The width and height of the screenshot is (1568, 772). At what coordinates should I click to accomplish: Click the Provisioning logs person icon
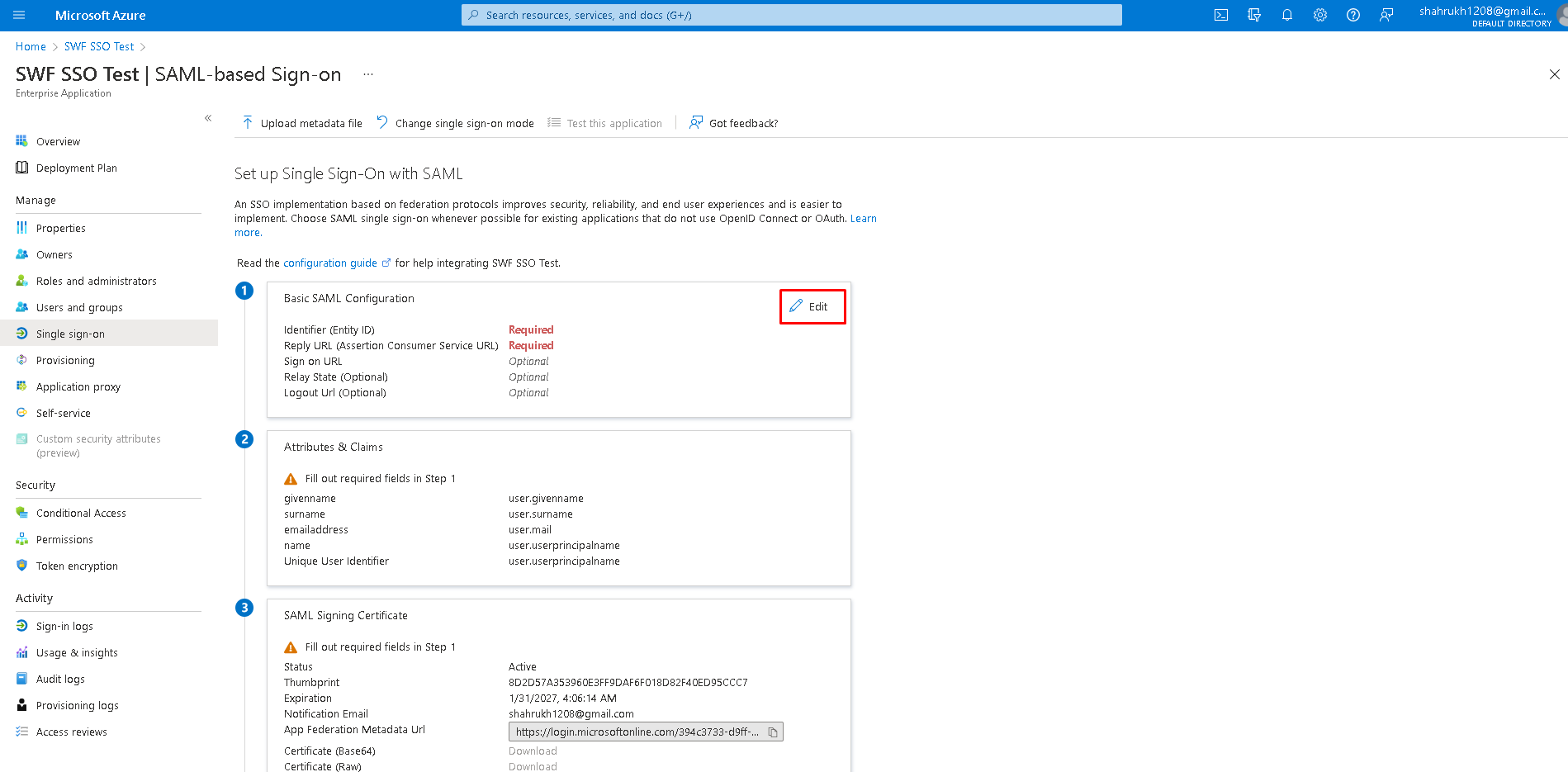click(x=21, y=705)
